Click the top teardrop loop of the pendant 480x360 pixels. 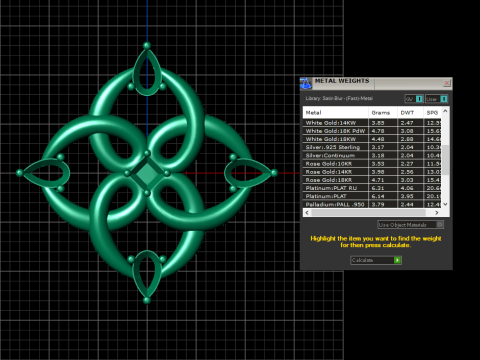[147, 73]
